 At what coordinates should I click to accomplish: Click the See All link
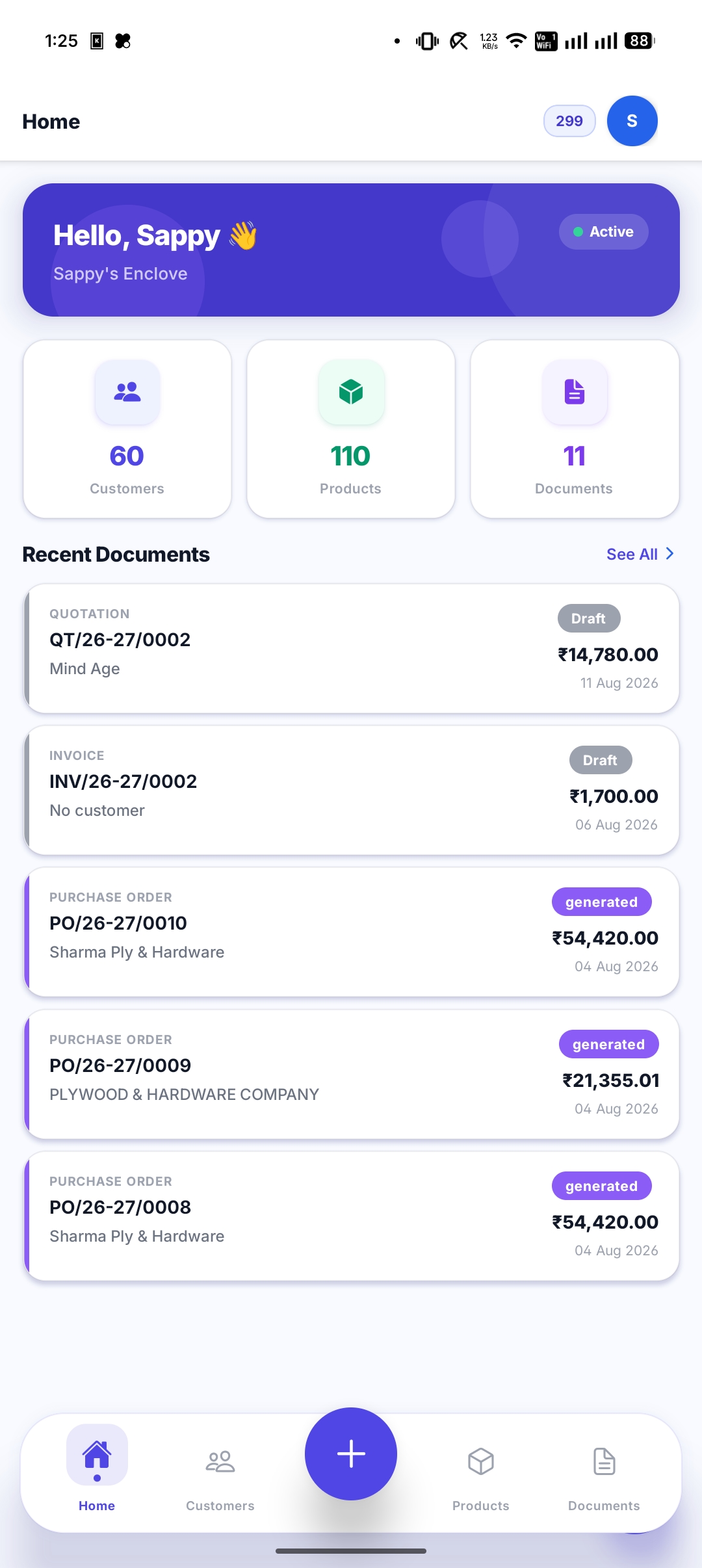tap(632, 554)
